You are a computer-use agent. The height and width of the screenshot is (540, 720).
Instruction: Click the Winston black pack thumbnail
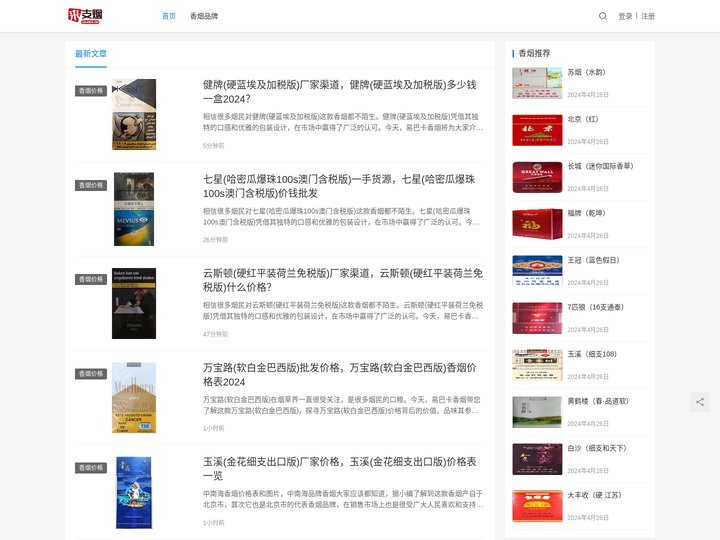[x=134, y=303]
